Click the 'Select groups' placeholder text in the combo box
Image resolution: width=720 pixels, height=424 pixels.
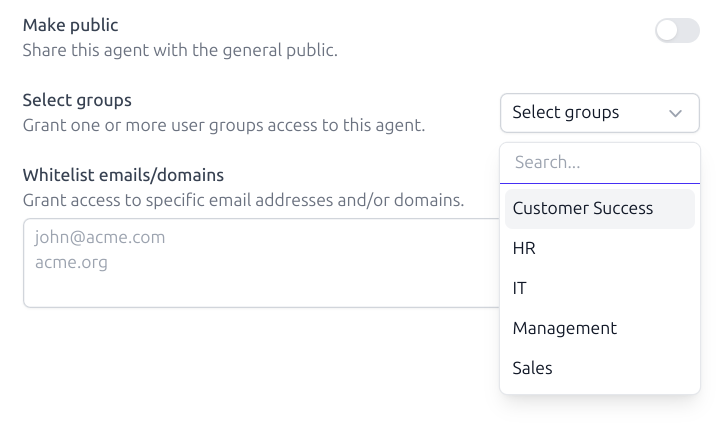coord(566,113)
